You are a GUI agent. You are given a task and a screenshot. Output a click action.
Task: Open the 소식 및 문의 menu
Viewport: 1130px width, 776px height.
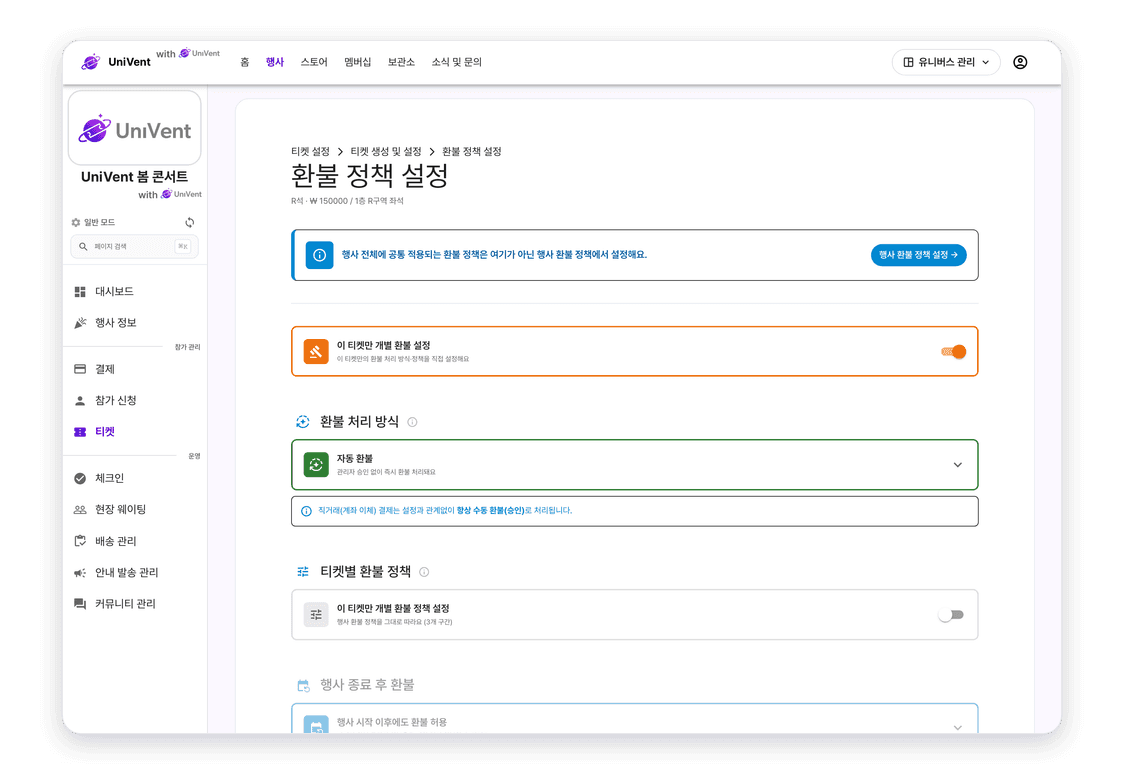coord(456,62)
